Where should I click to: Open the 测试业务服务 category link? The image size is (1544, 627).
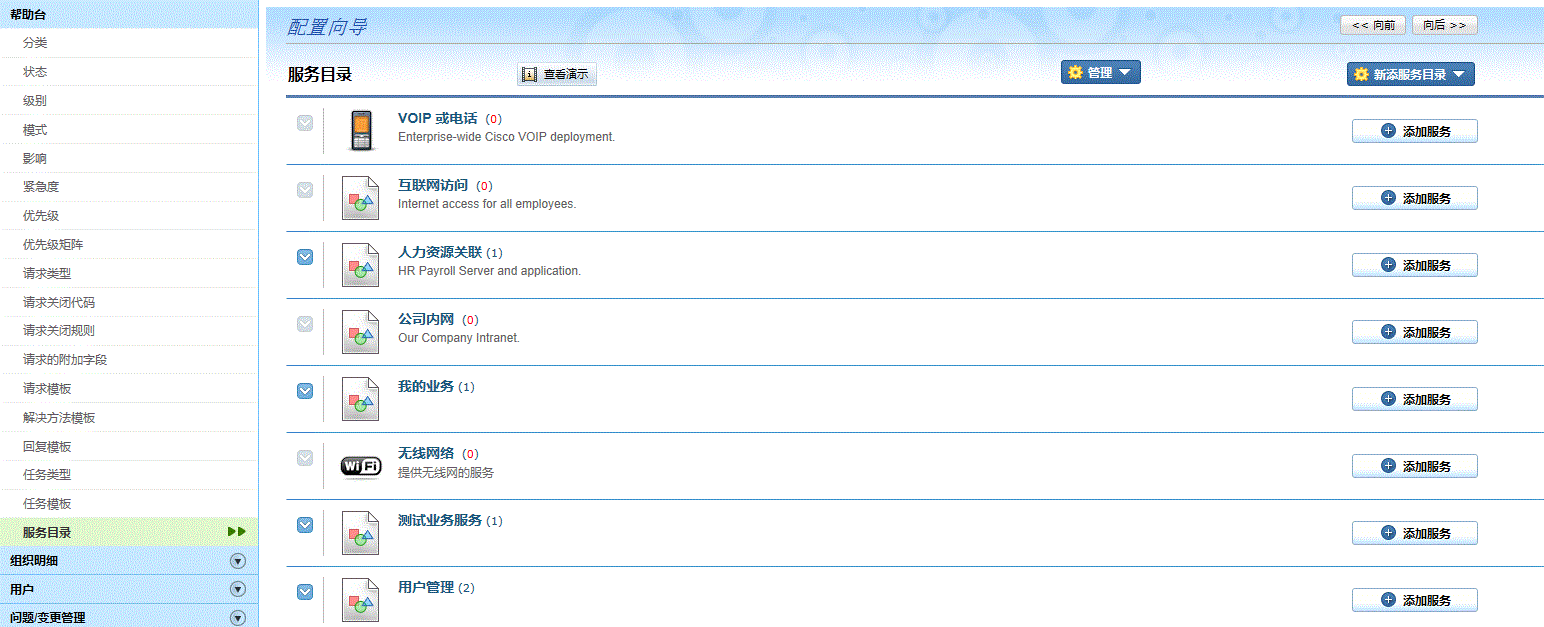point(440,520)
